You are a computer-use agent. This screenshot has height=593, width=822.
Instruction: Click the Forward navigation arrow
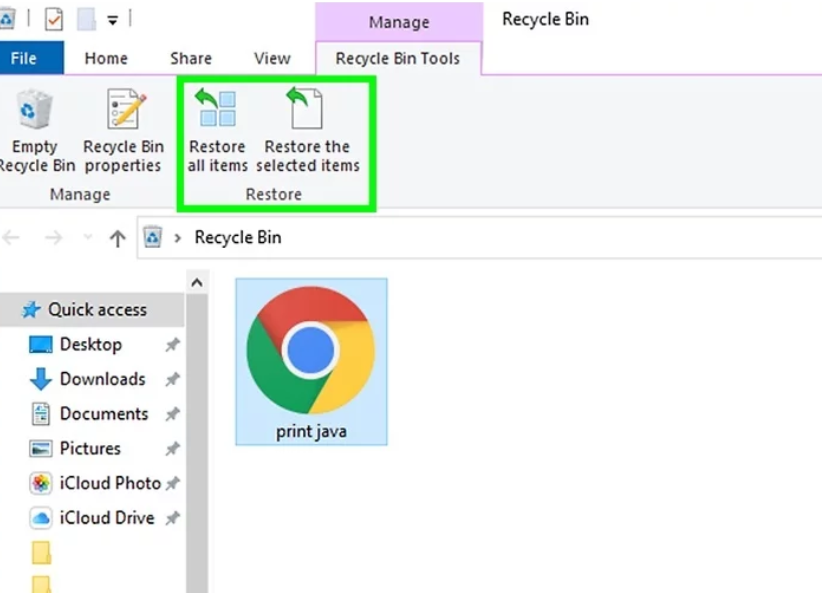[x=54, y=238]
